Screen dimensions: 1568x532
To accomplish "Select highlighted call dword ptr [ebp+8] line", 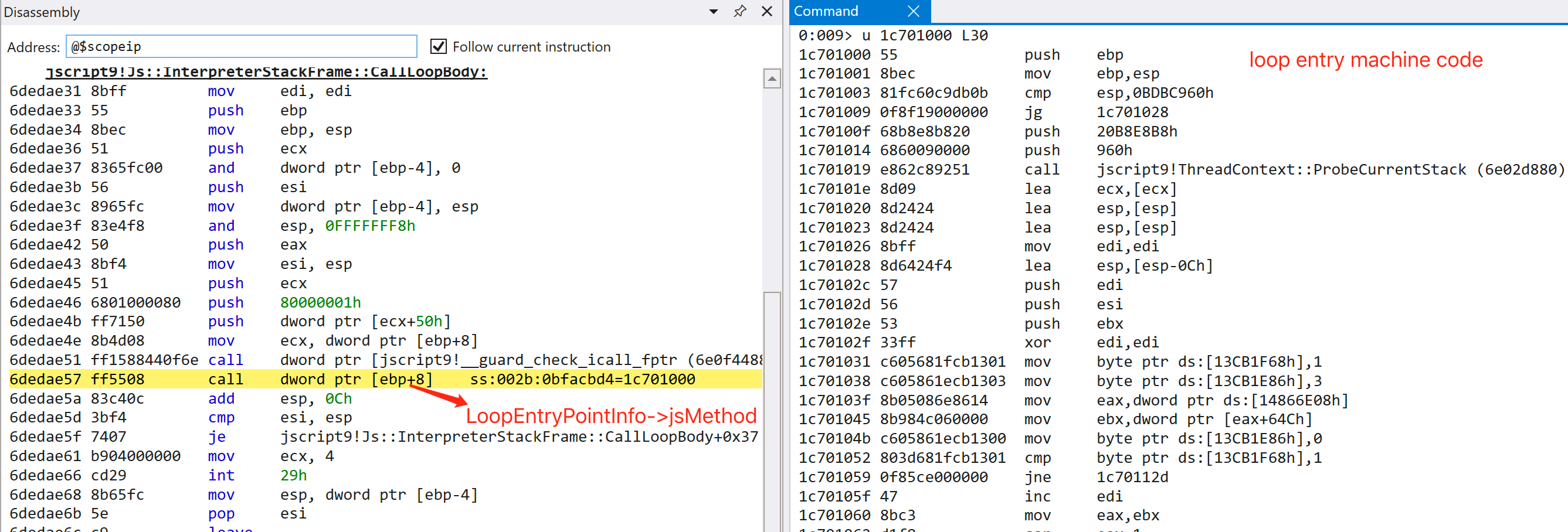I will click(x=355, y=380).
